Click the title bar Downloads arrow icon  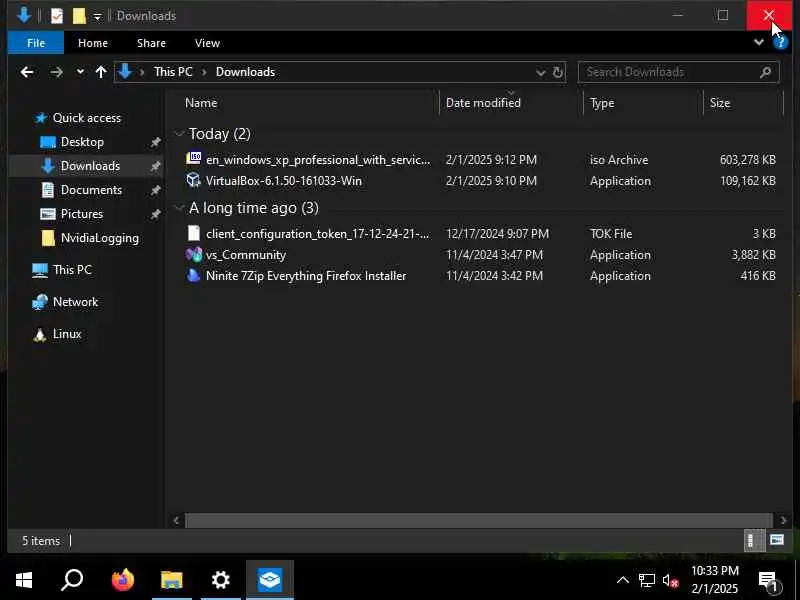(x=23, y=15)
